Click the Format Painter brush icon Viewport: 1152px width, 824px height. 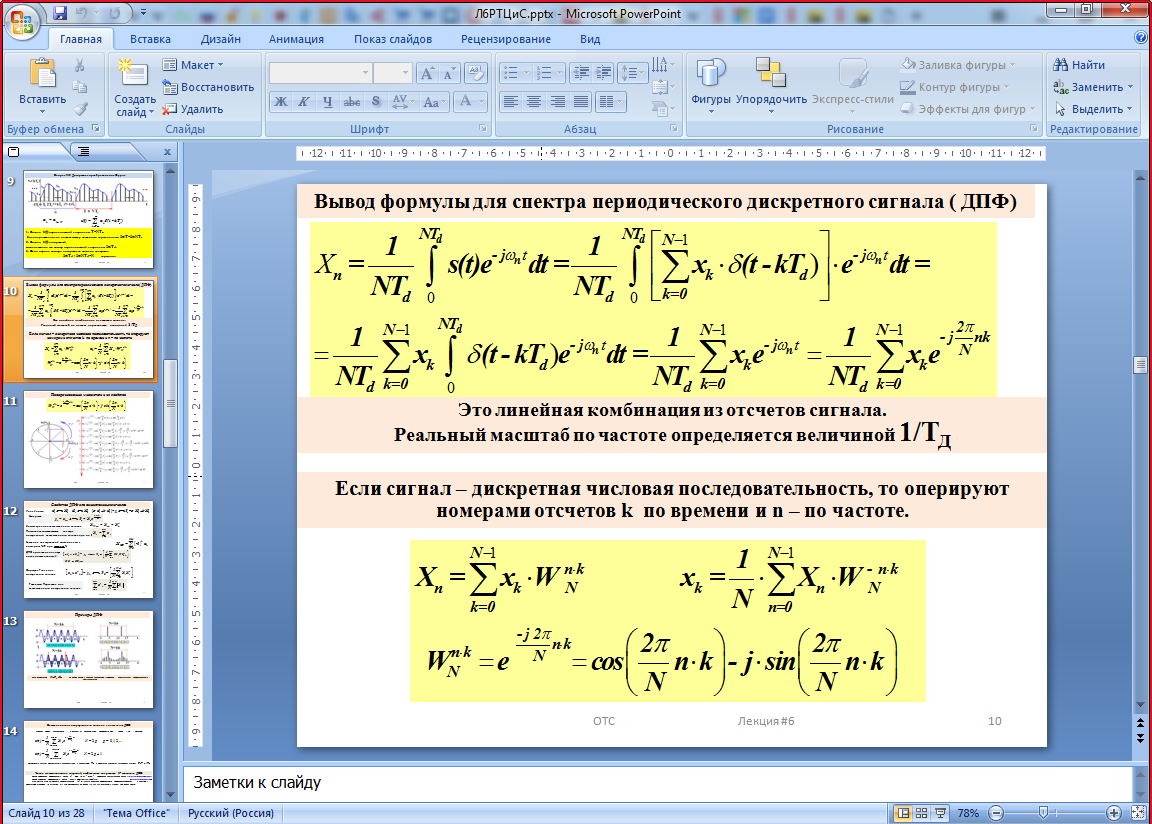(x=81, y=108)
